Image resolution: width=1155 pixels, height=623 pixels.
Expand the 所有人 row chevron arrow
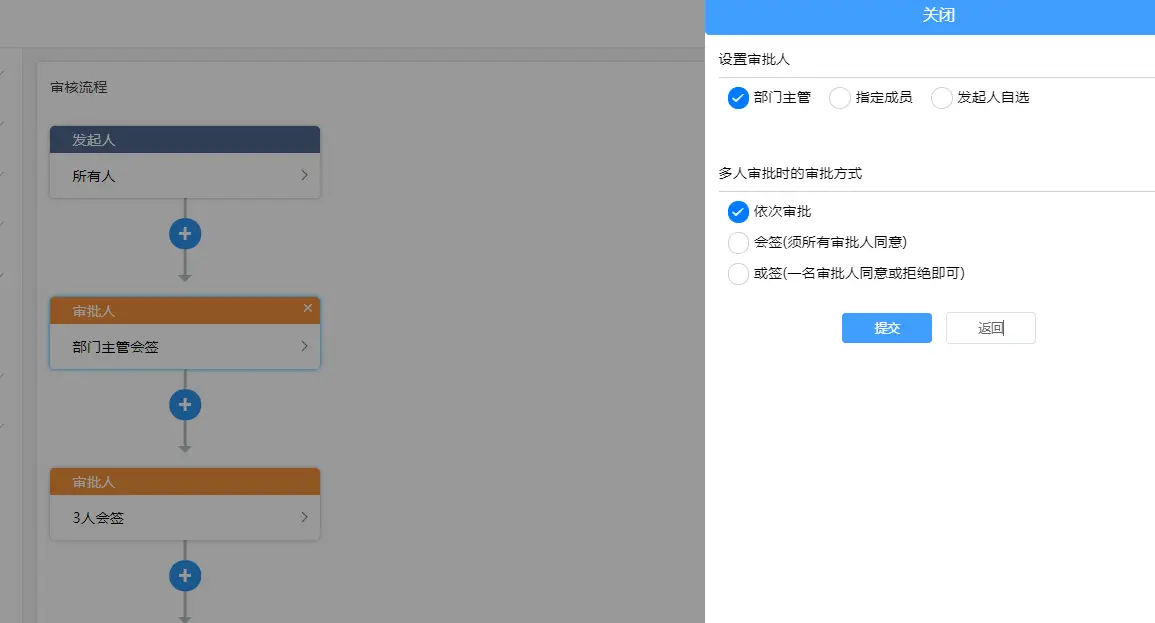304,176
